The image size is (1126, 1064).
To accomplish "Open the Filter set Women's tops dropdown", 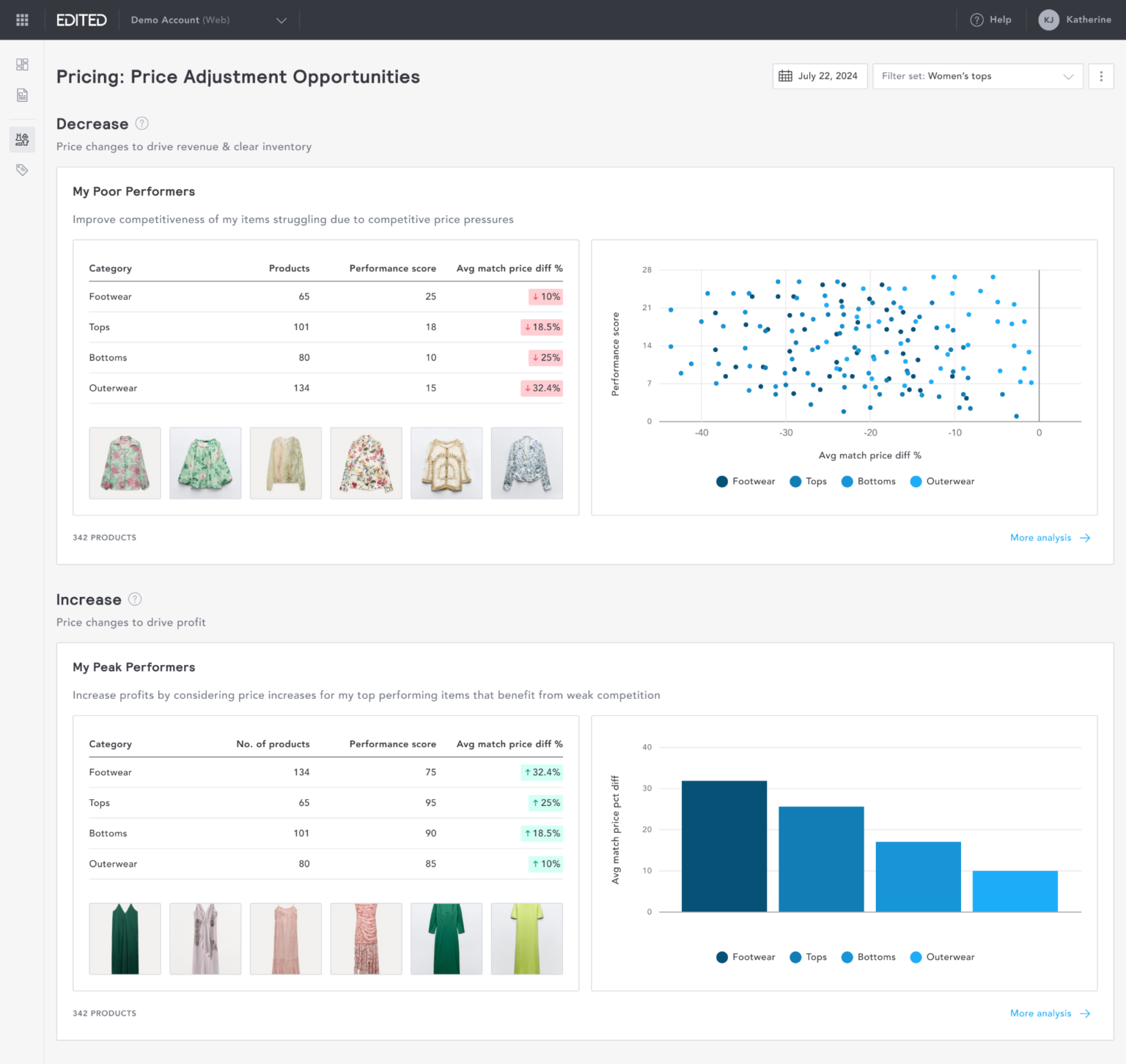I will coord(977,76).
